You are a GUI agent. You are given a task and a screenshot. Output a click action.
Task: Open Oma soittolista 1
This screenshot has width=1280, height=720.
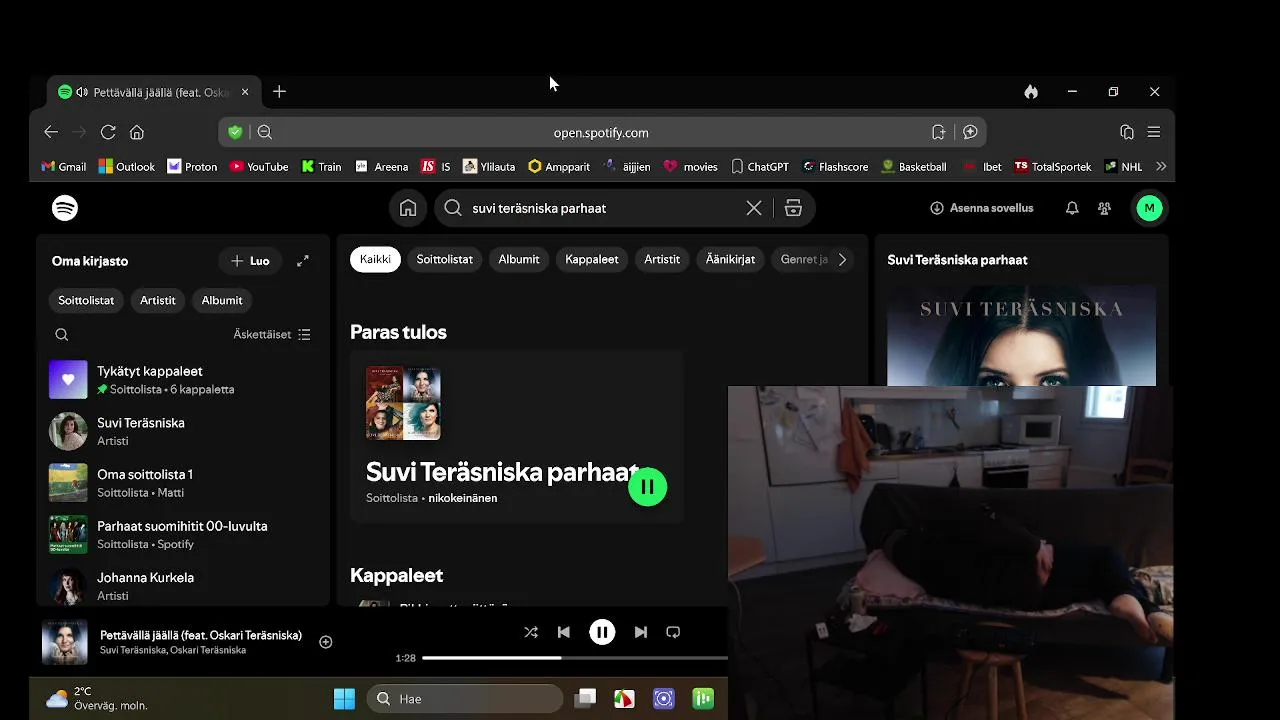coord(183,483)
